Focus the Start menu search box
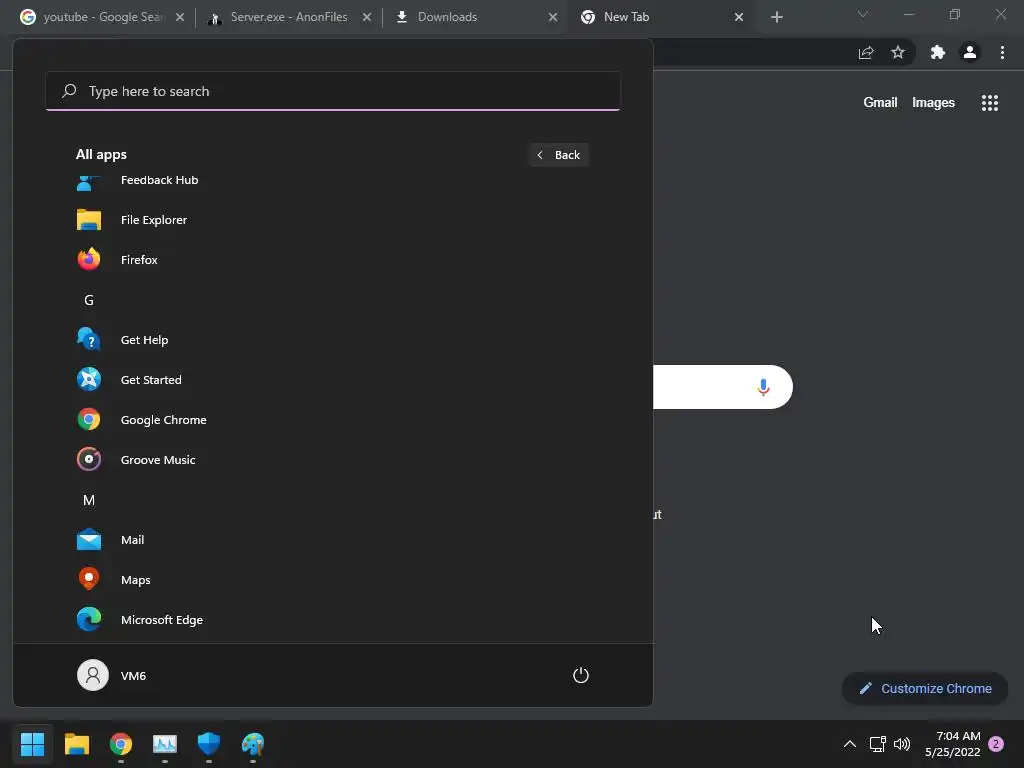The image size is (1024, 768). coord(333,91)
